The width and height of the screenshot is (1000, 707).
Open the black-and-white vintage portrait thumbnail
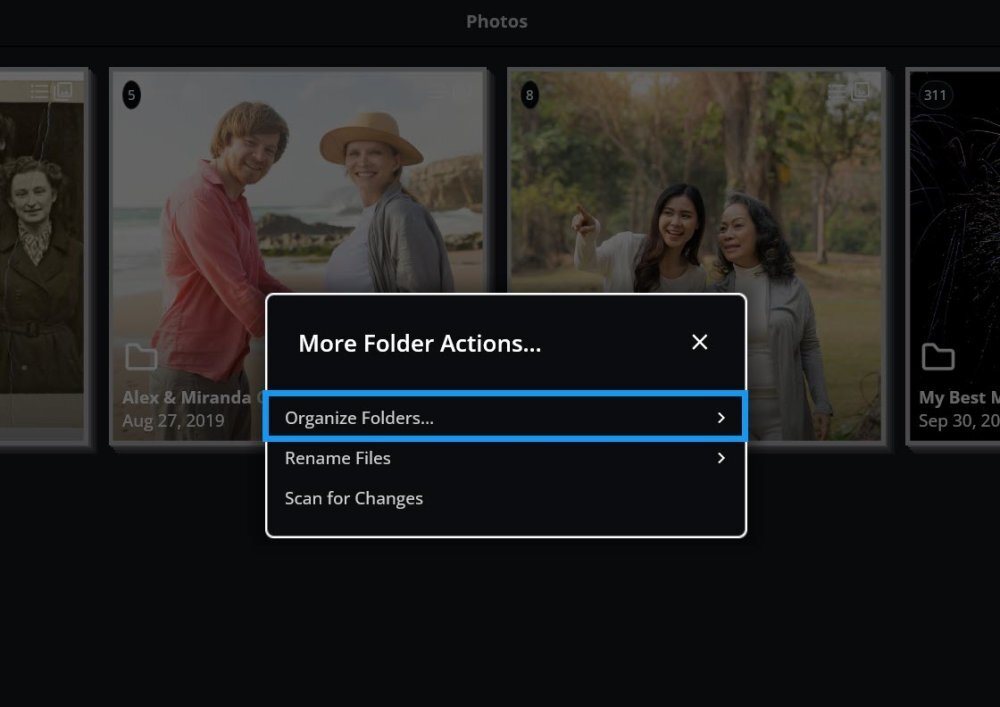coord(40,250)
